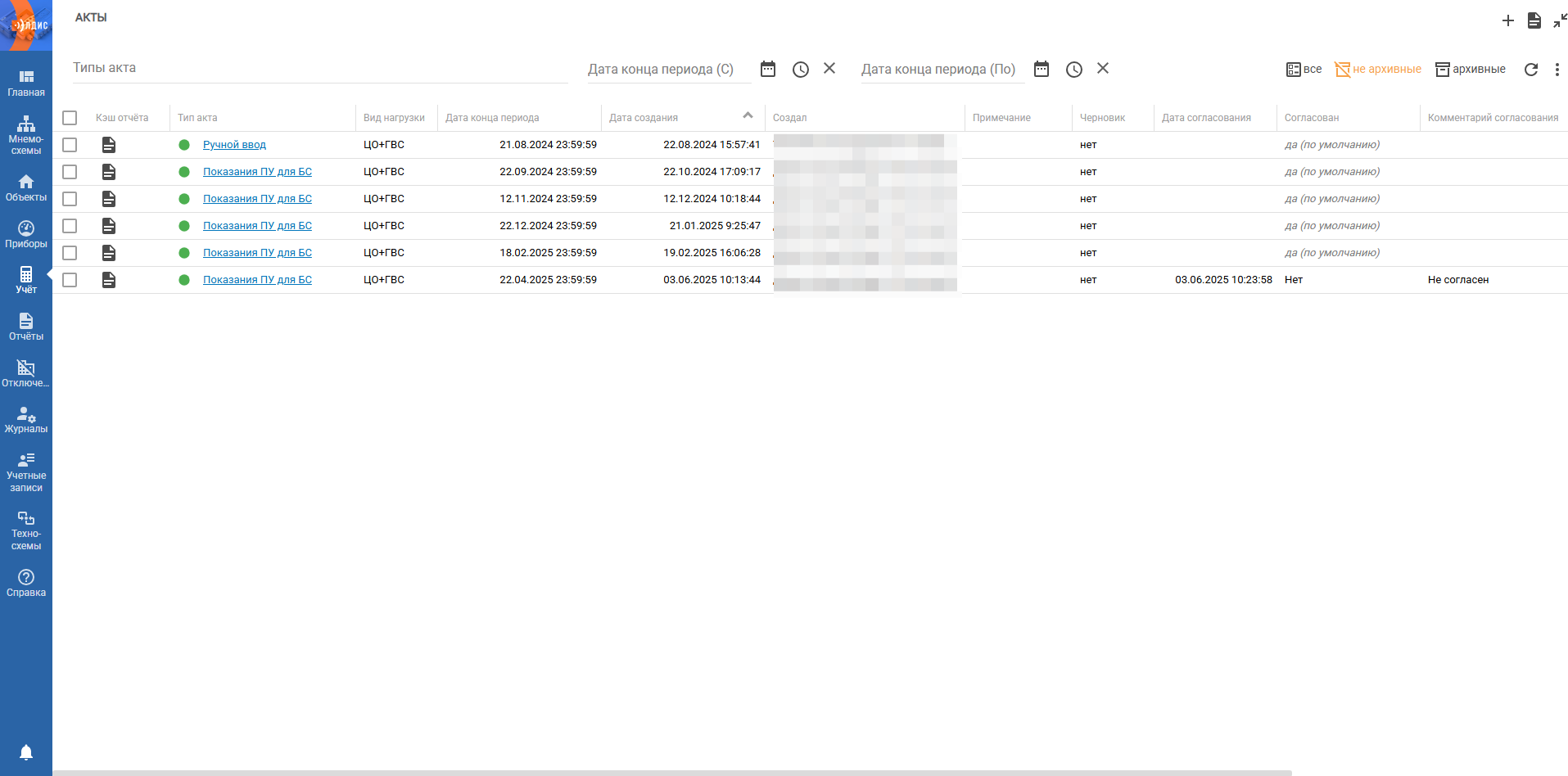Viewport: 1568px width, 776px height.
Task: Click the plus icon to add act
Action: 1507,20
